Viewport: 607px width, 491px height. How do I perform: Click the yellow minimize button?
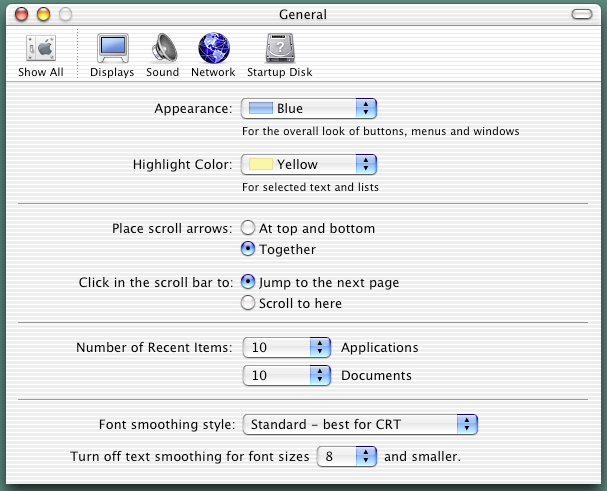click(x=44, y=15)
